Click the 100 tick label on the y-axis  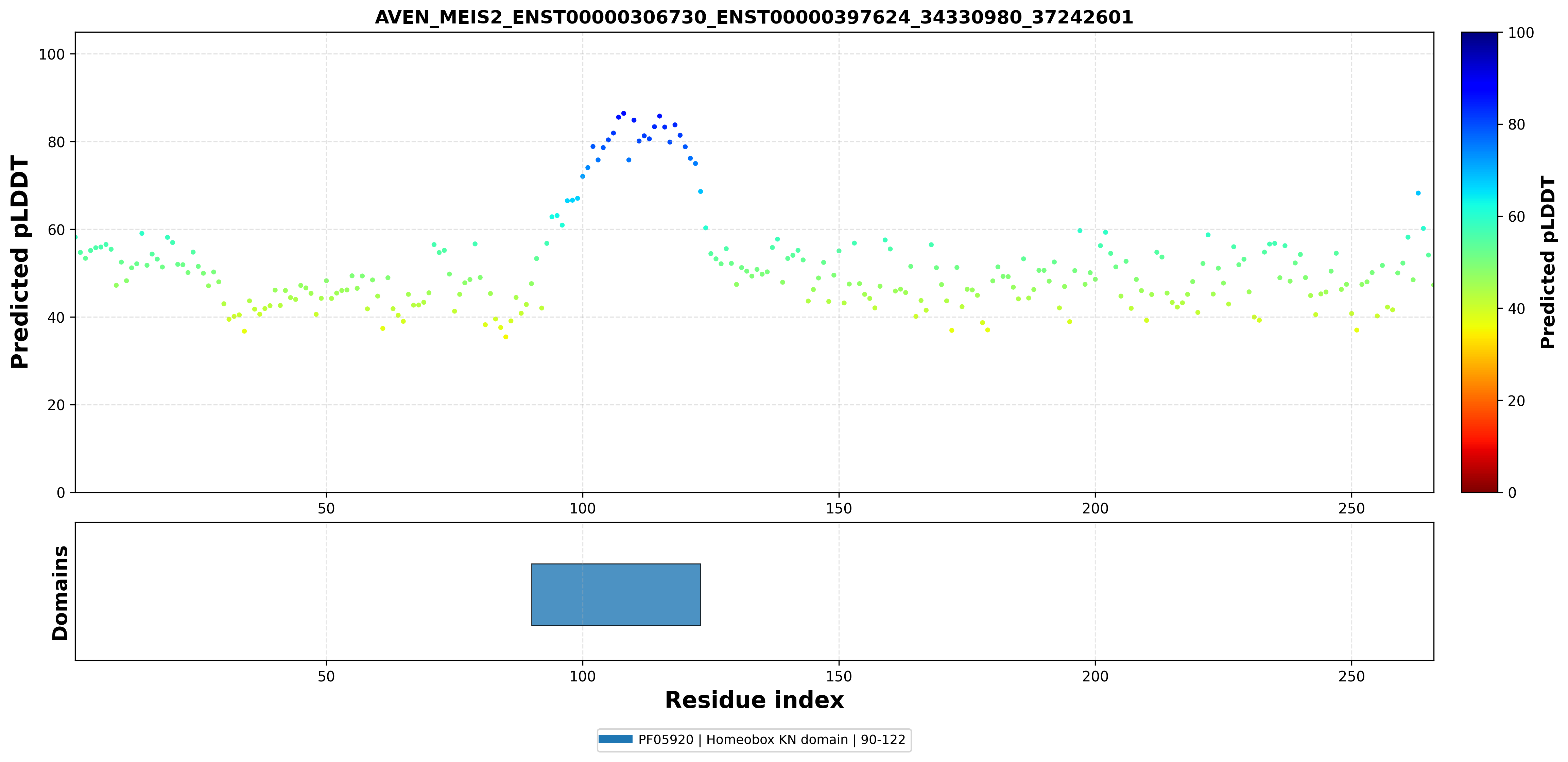52,54
